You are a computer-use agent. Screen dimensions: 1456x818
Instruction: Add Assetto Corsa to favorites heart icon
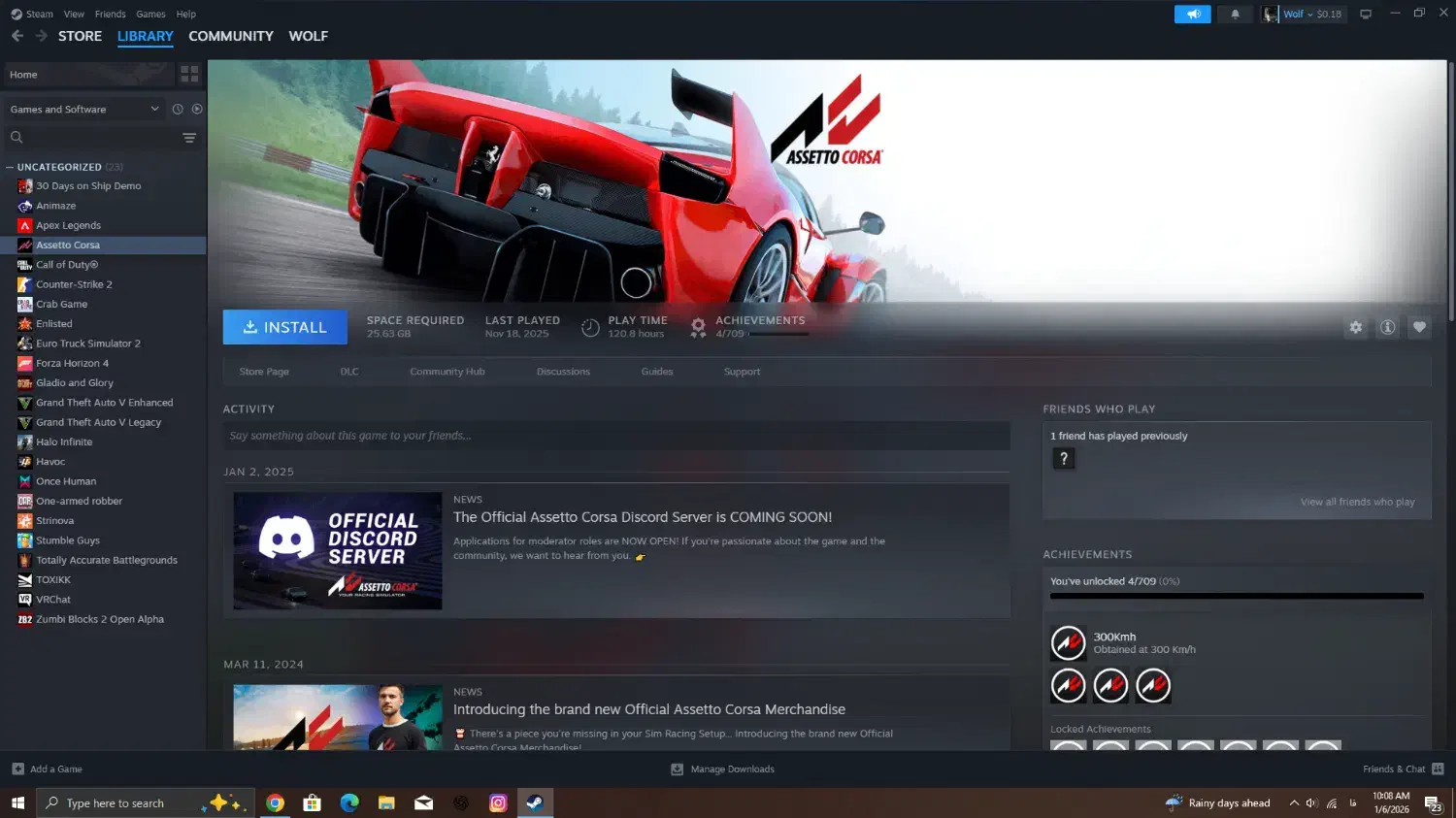point(1419,328)
